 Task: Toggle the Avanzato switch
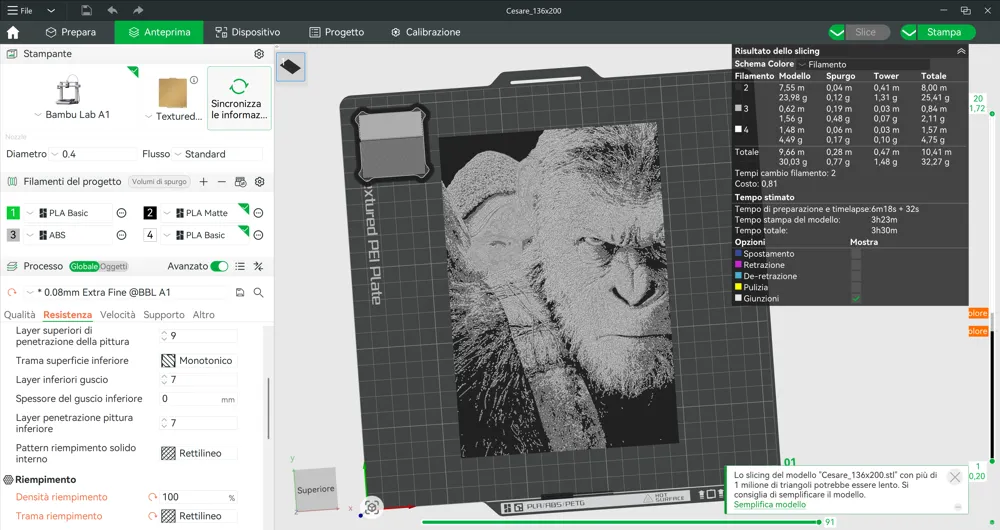tap(219, 267)
